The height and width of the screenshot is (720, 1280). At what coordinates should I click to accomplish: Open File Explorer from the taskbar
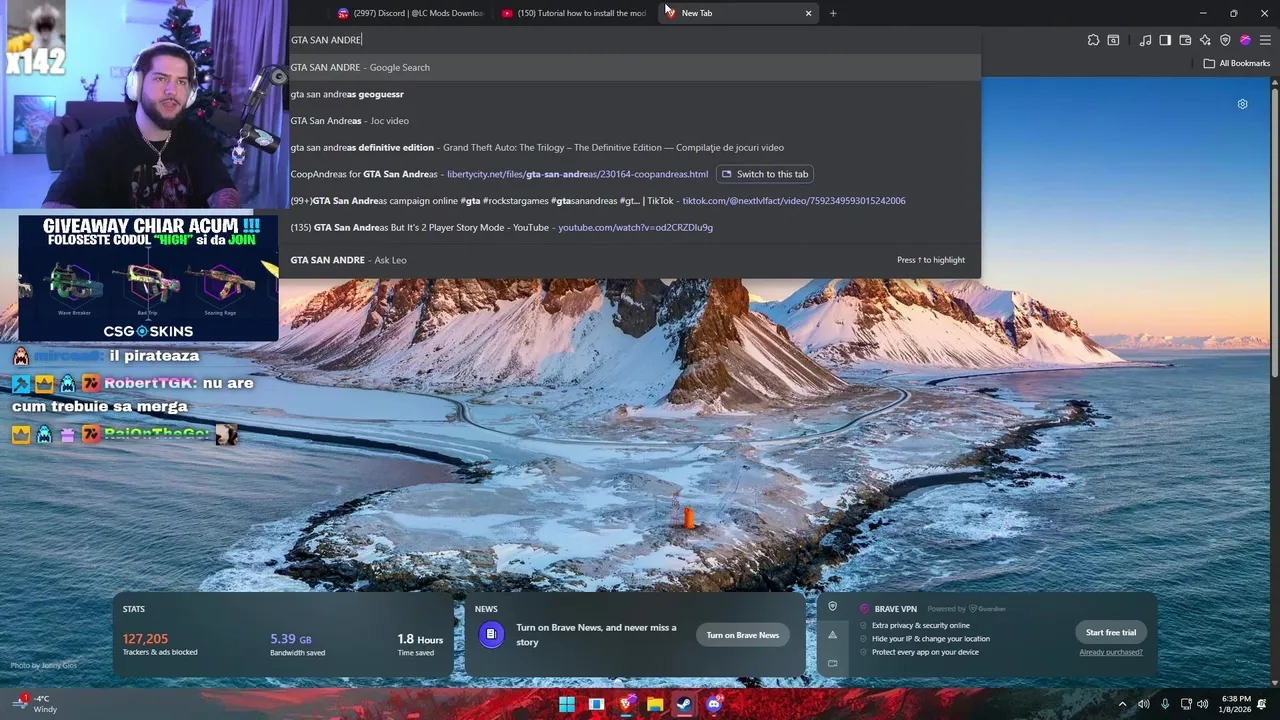coord(655,704)
